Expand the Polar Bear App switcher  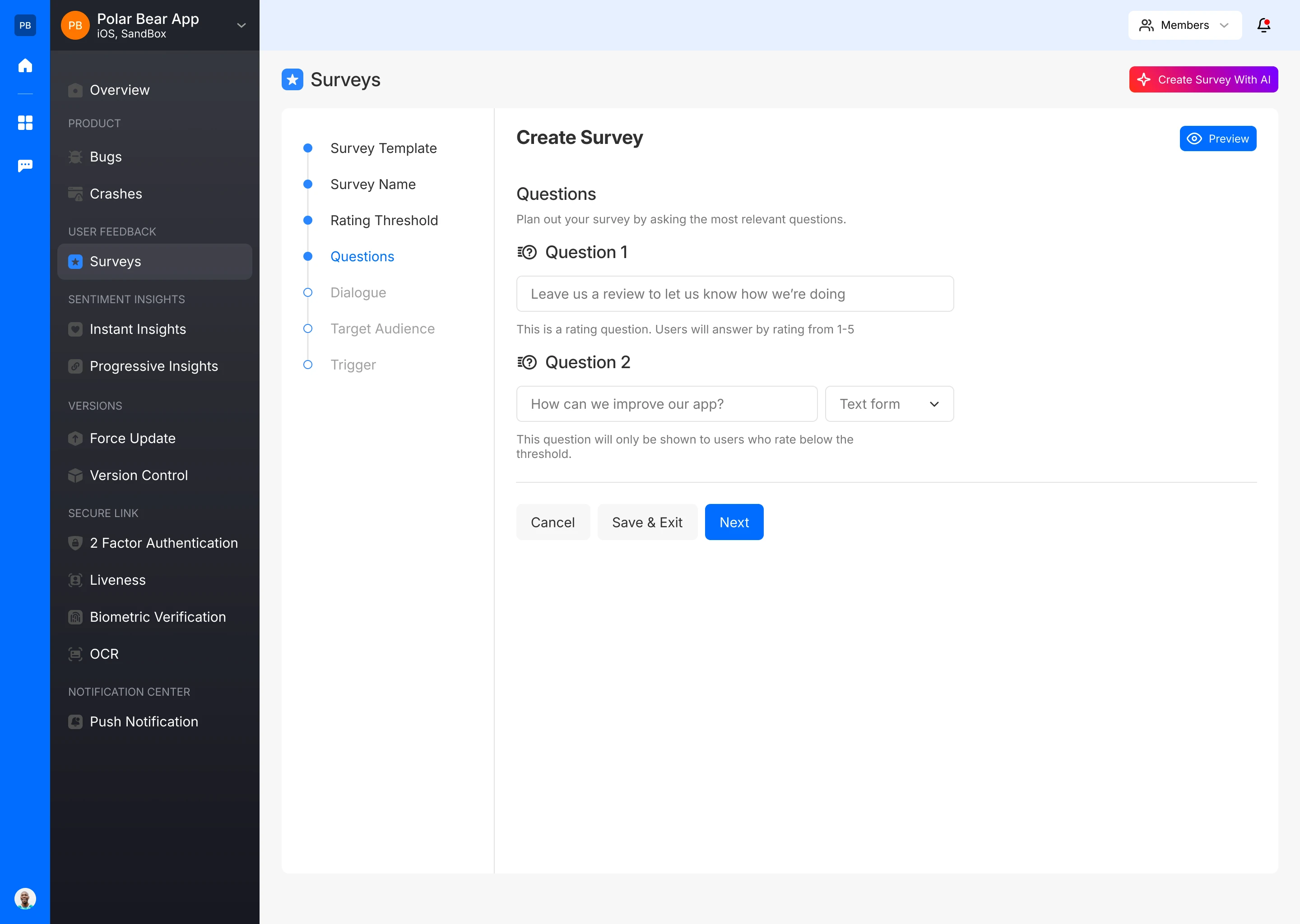pyautogui.click(x=241, y=25)
